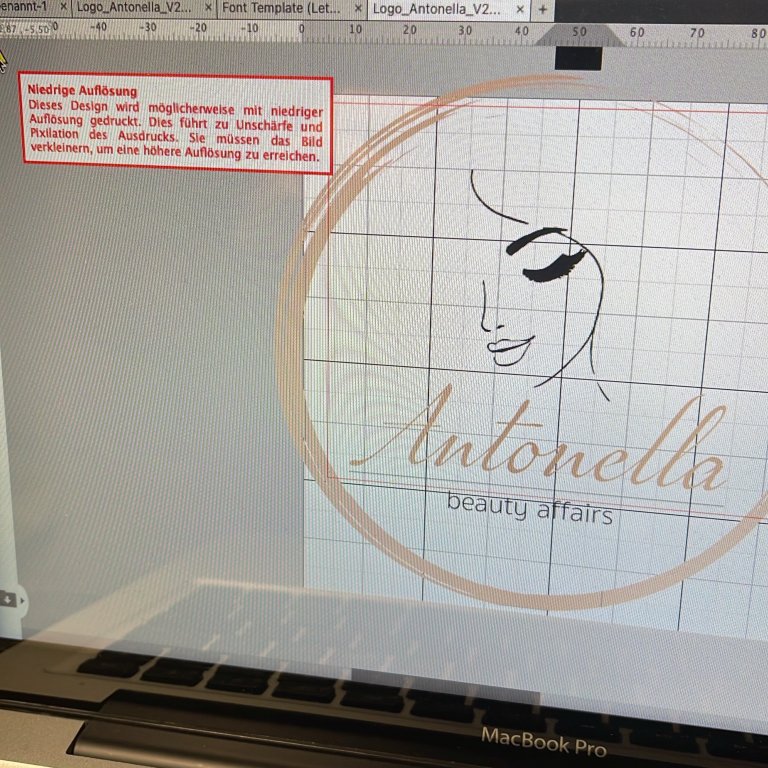Click the coordinate readout beside the ruler
The width and height of the screenshot is (768, 768).
click(x=26, y=30)
